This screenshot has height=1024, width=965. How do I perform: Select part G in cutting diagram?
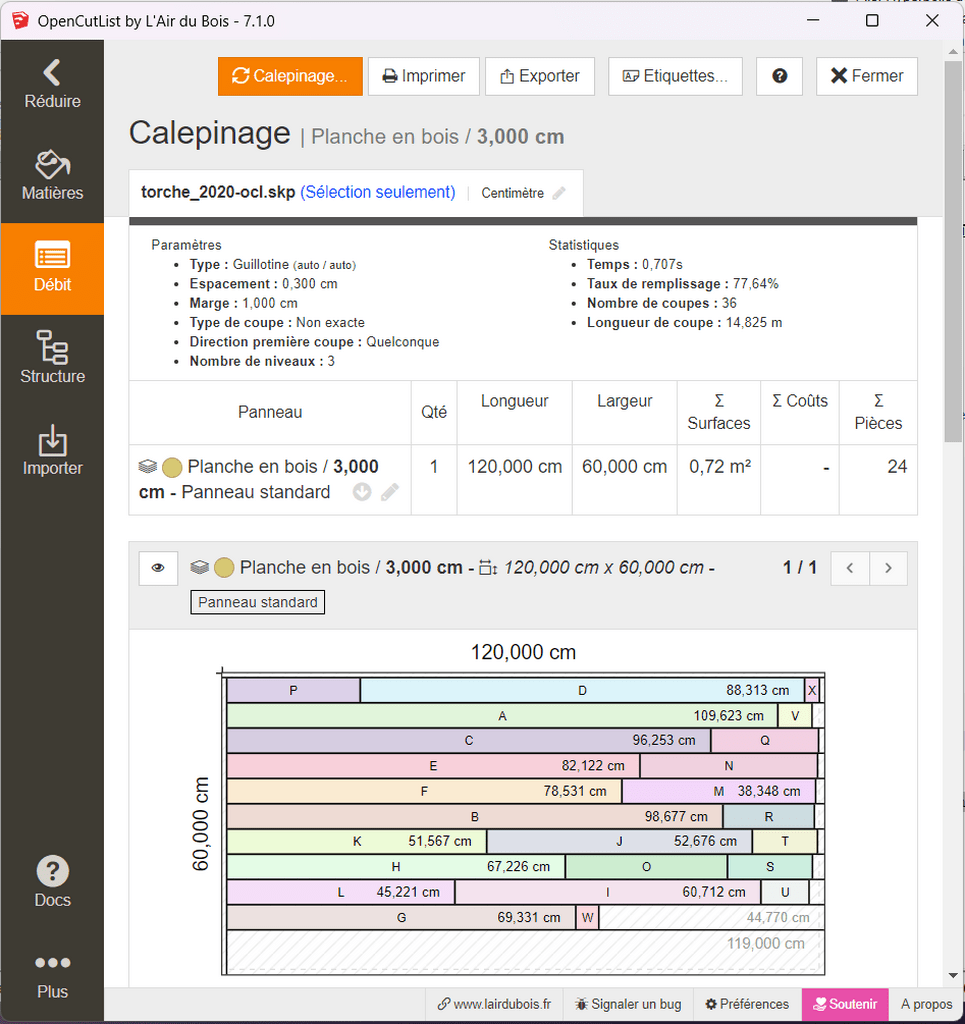401,917
